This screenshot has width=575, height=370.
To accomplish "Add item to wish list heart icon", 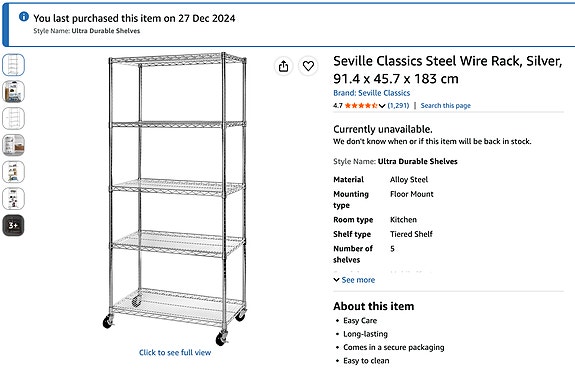I will pyautogui.click(x=308, y=66).
